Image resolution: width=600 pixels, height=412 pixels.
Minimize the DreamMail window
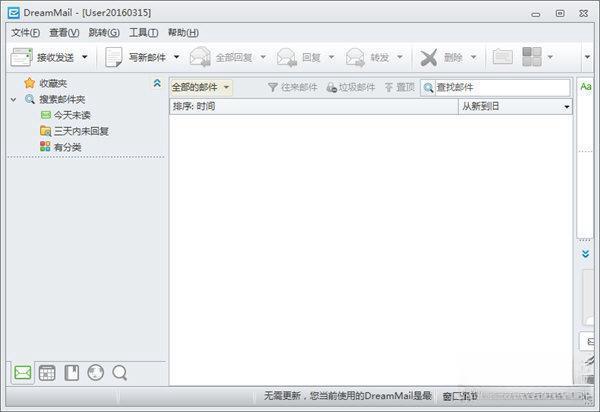click(x=536, y=14)
